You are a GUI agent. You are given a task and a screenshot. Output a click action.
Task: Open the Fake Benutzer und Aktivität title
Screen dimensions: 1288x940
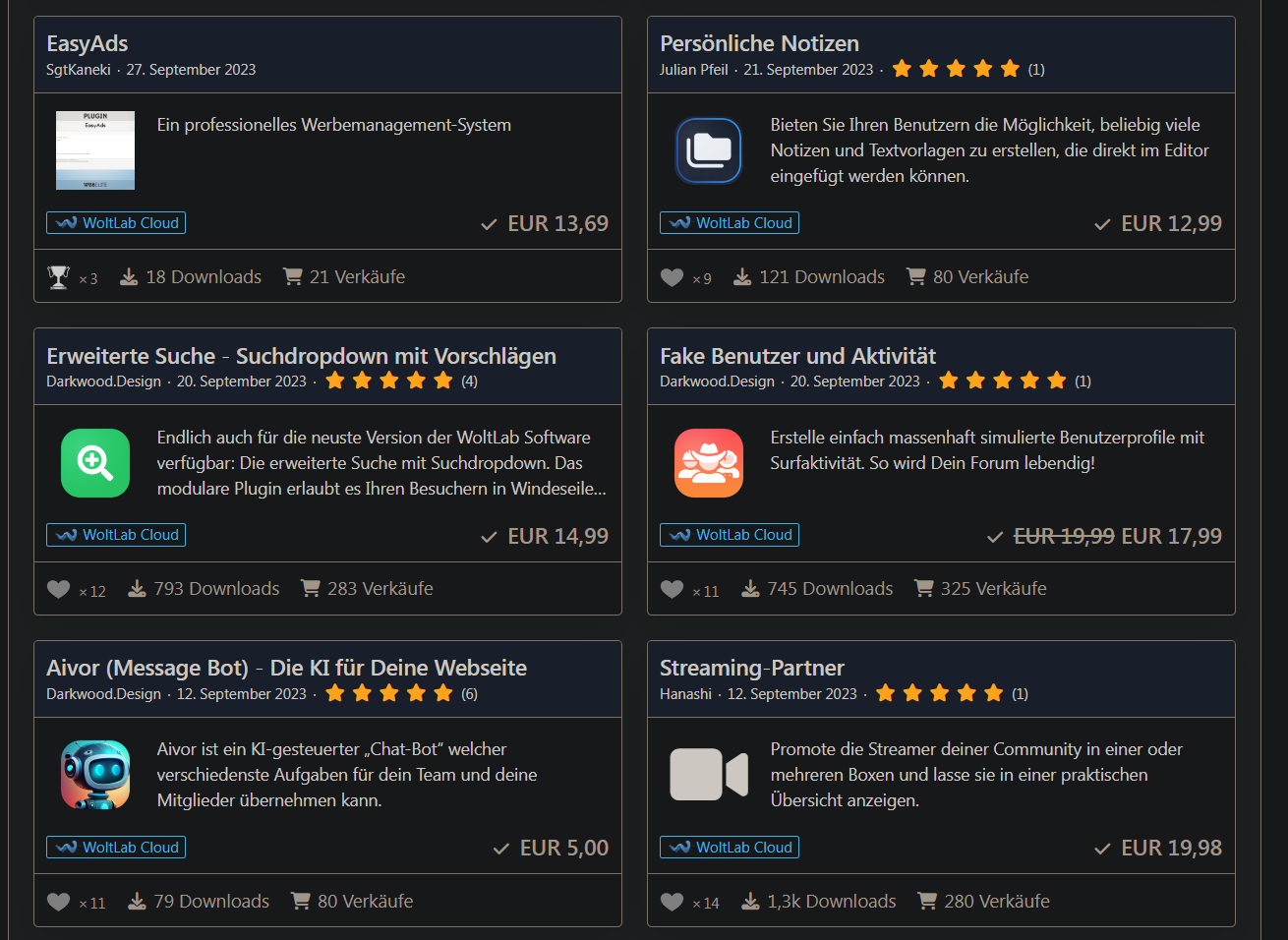point(797,356)
